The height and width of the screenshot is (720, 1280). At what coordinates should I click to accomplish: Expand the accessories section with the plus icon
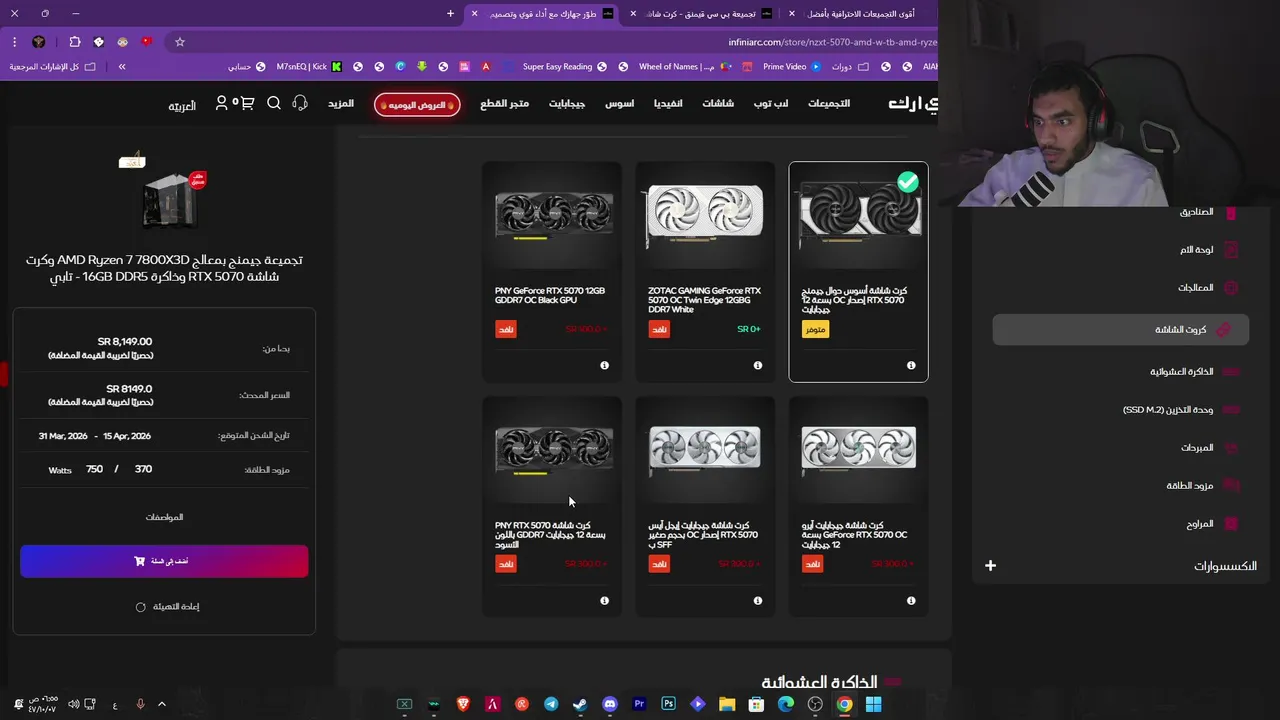click(990, 566)
